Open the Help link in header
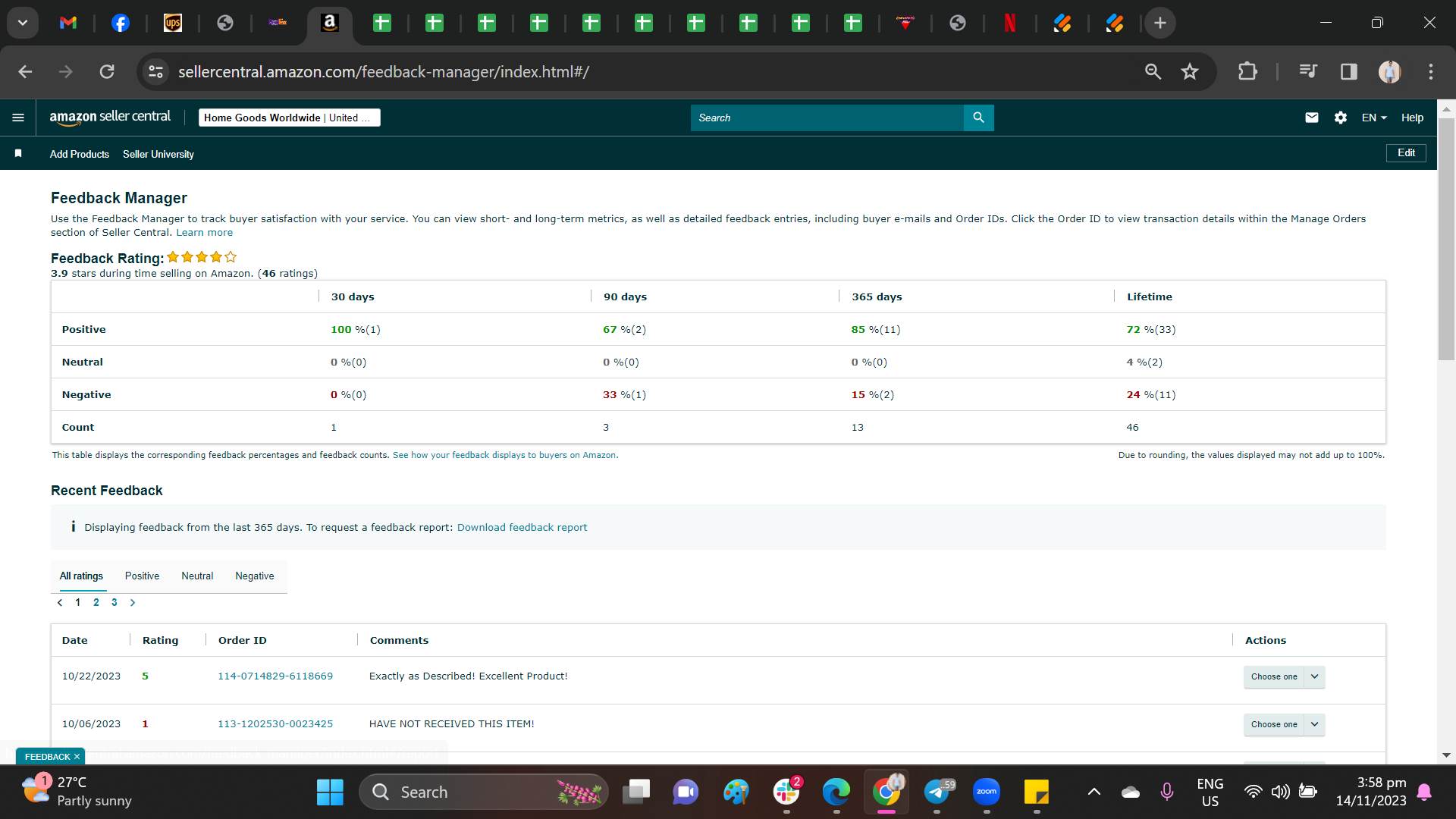Screen dimensions: 1456x819 click(1412, 118)
